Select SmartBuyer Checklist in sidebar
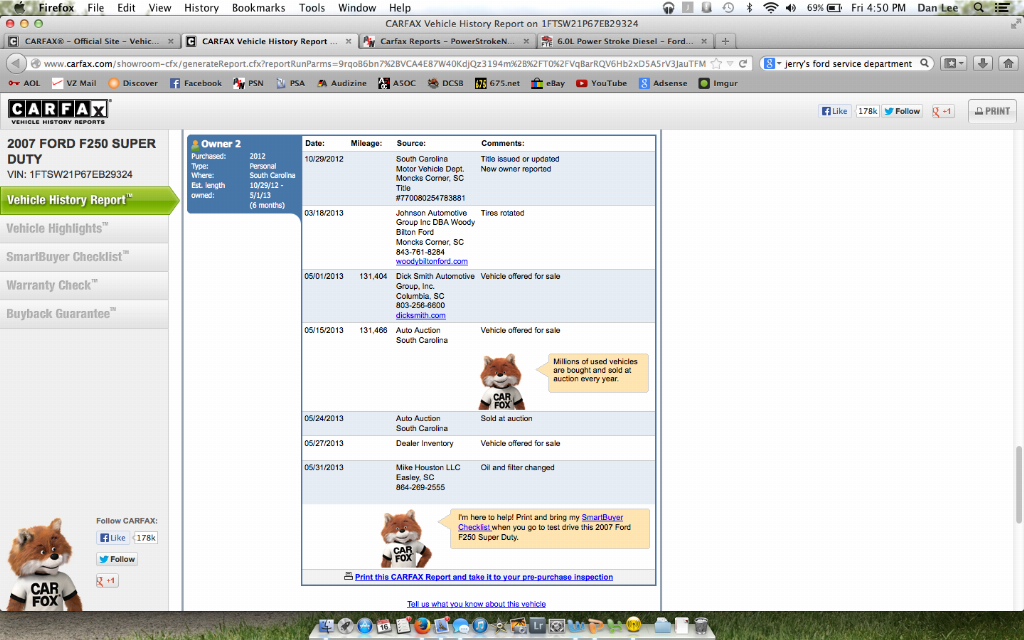Viewport: 1024px width, 640px height. pyautogui.click(x=84, y=257)
